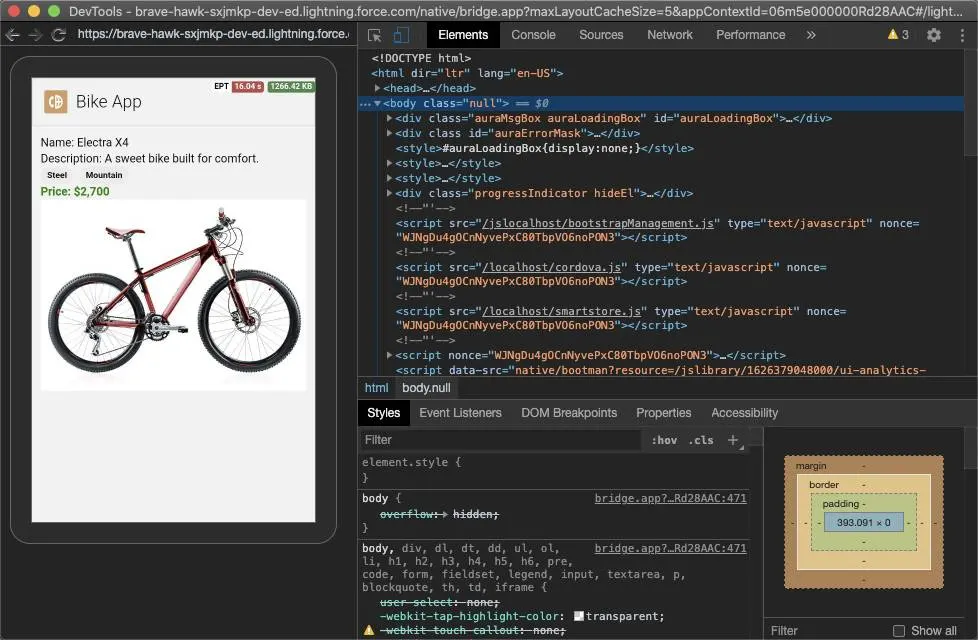Expand the first collapsed style node
Viewport: 978px width, 640px height.
[389, 163]
